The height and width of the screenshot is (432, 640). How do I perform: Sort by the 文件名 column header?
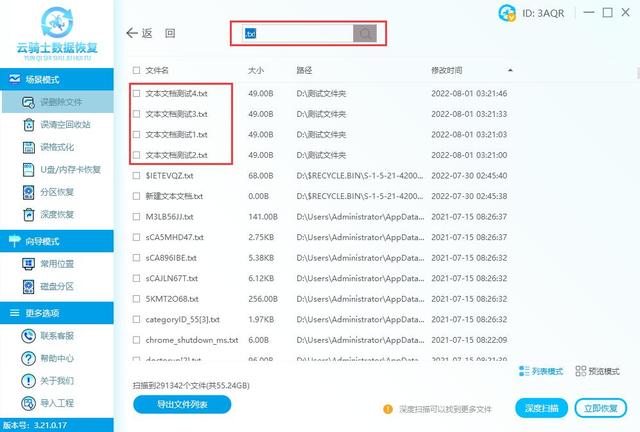coord(157,70)
